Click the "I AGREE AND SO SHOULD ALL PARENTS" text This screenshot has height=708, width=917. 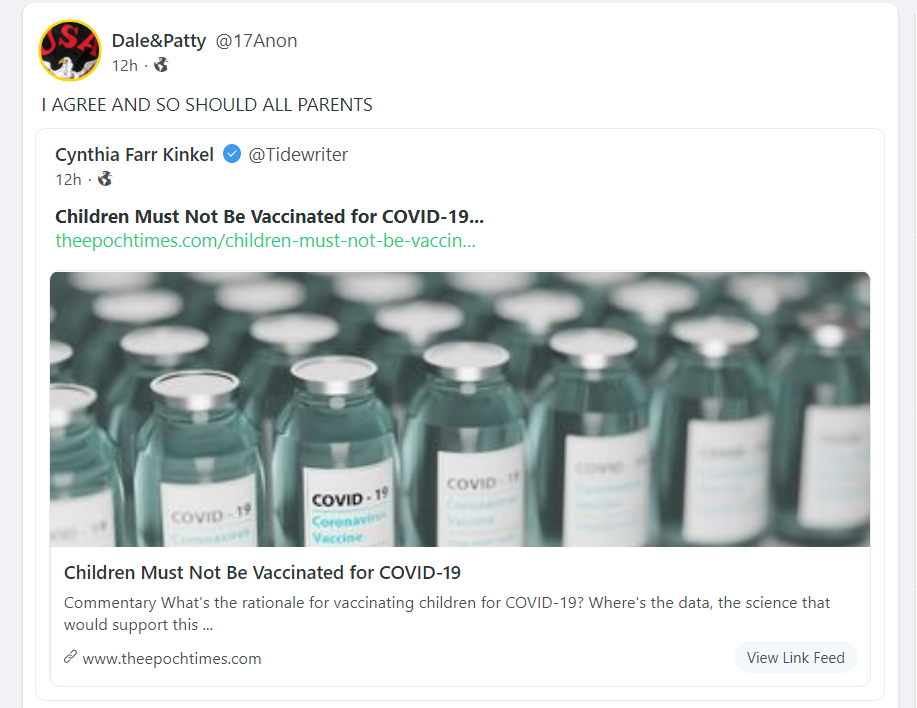point(207,104)
